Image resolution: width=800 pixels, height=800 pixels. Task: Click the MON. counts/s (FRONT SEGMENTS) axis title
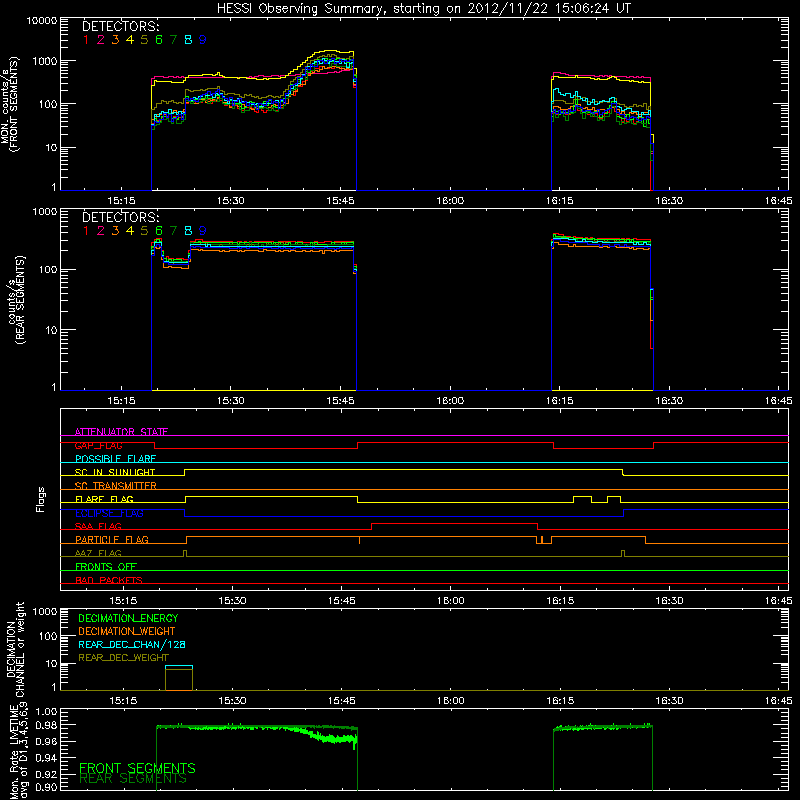(x=9, y=104)
